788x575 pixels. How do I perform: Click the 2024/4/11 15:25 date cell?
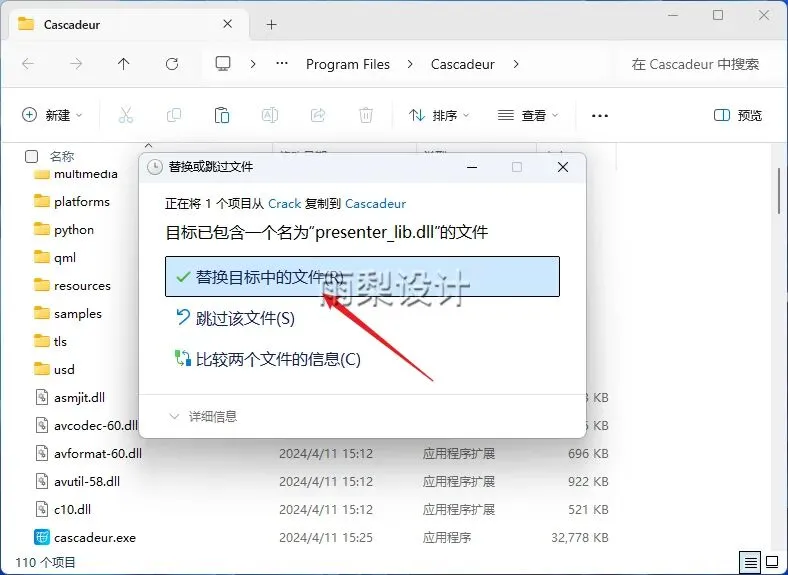[326, 537]
